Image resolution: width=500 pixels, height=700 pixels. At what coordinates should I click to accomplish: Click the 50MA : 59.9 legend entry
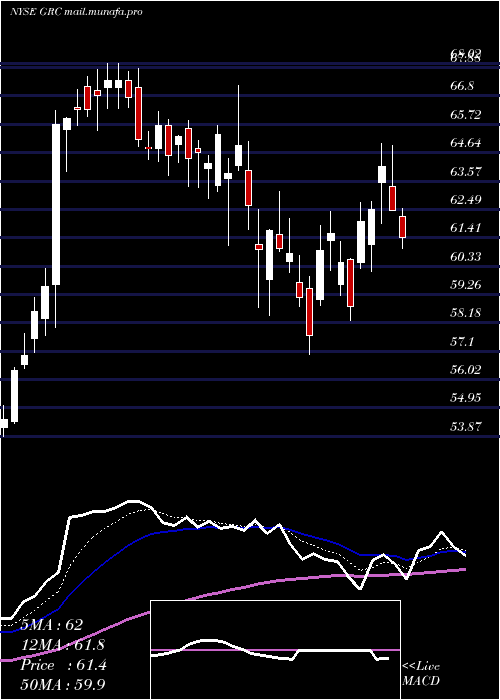click(x=62, y=684)
